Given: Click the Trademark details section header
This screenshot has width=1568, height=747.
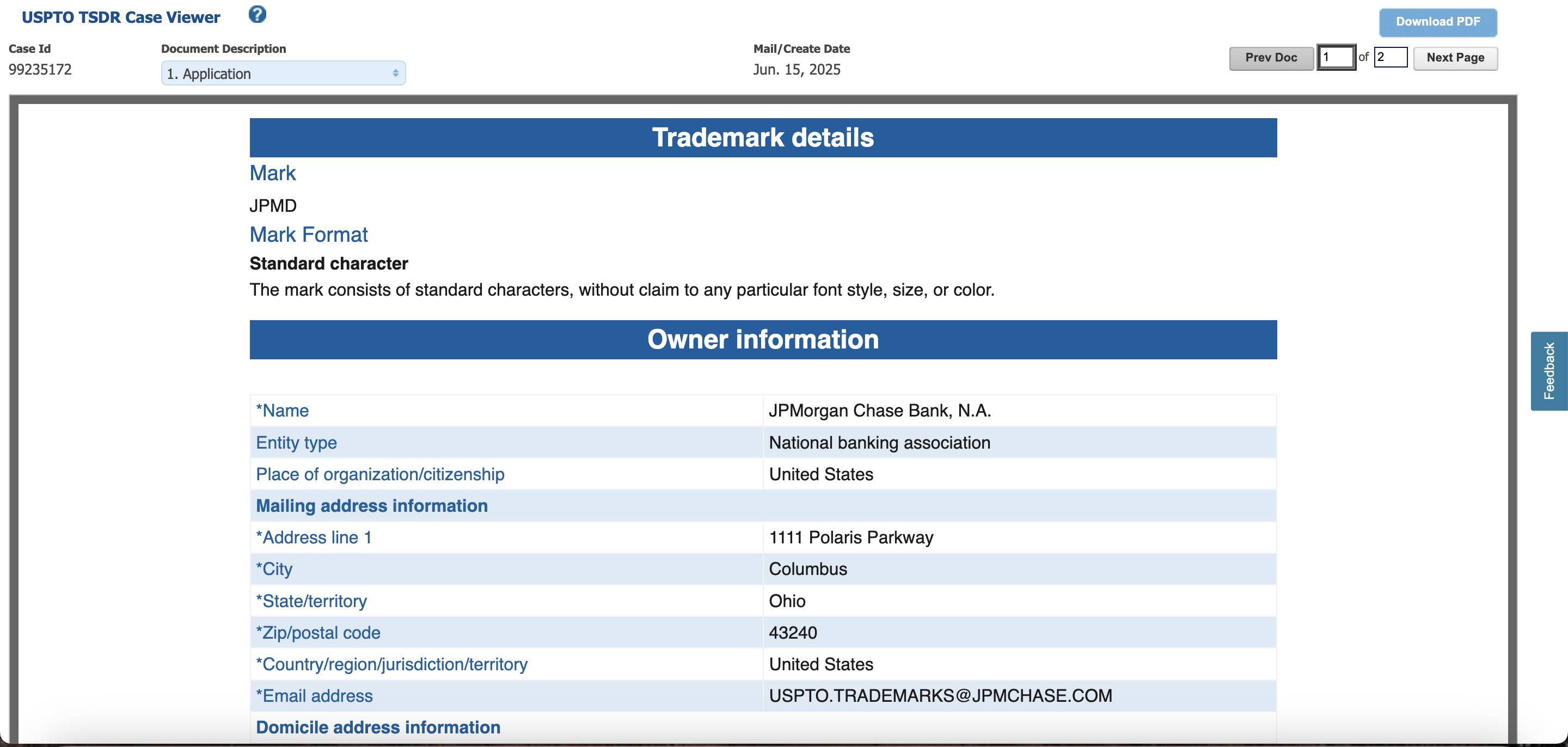Looking at the screenshot, I should 763,138.
